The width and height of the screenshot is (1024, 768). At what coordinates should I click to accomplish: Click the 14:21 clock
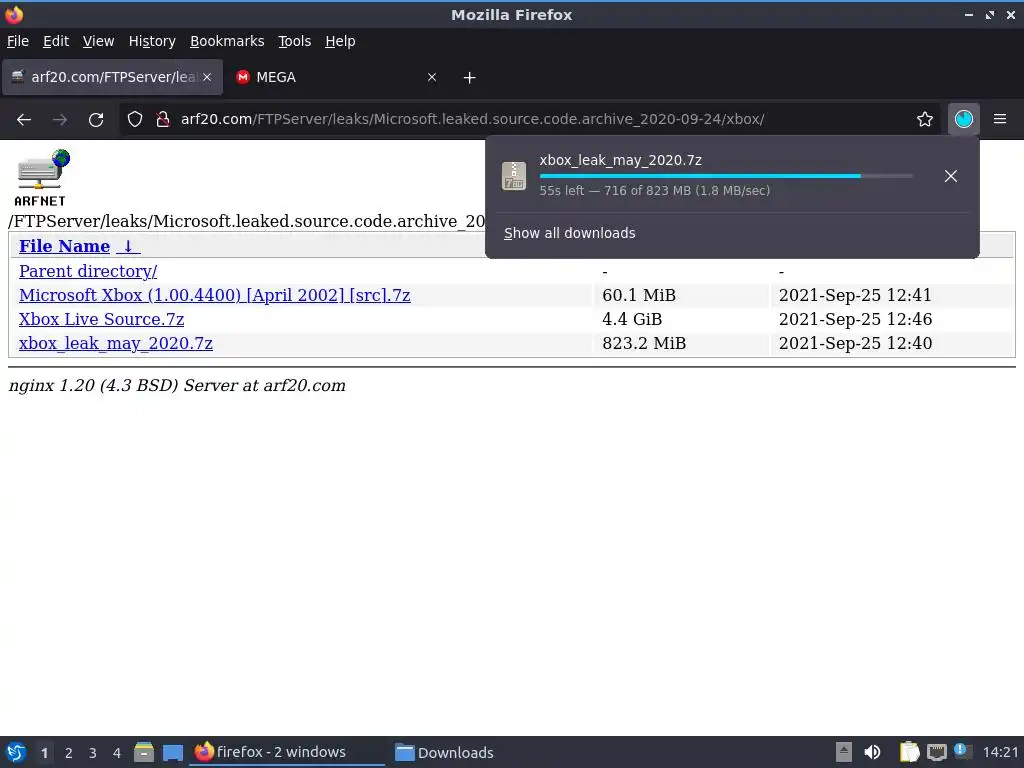point(1000,752)
